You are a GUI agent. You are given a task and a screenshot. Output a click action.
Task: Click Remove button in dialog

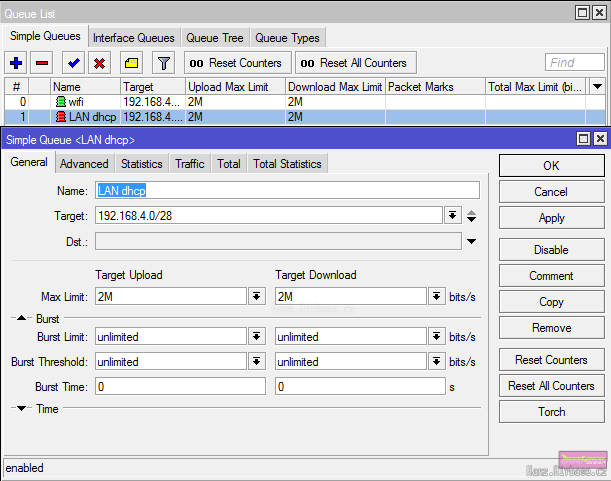[552, 328]
